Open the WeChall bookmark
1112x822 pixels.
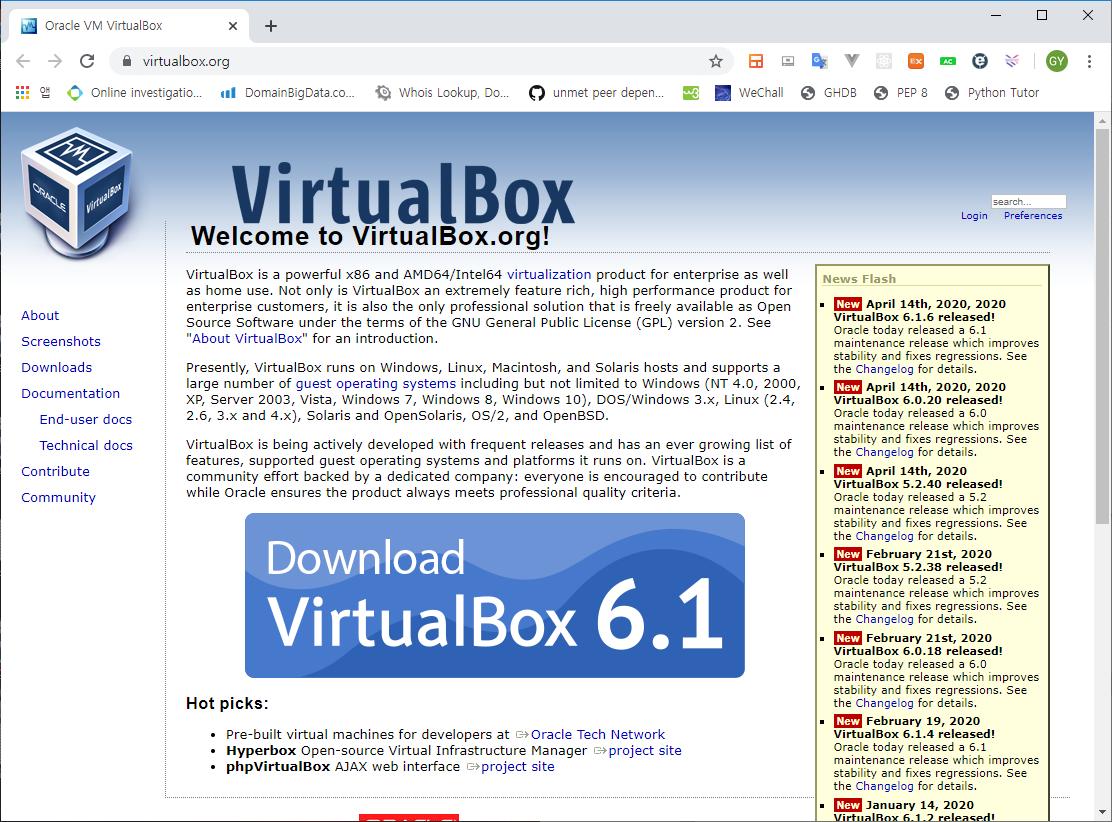tap(749, 93)
